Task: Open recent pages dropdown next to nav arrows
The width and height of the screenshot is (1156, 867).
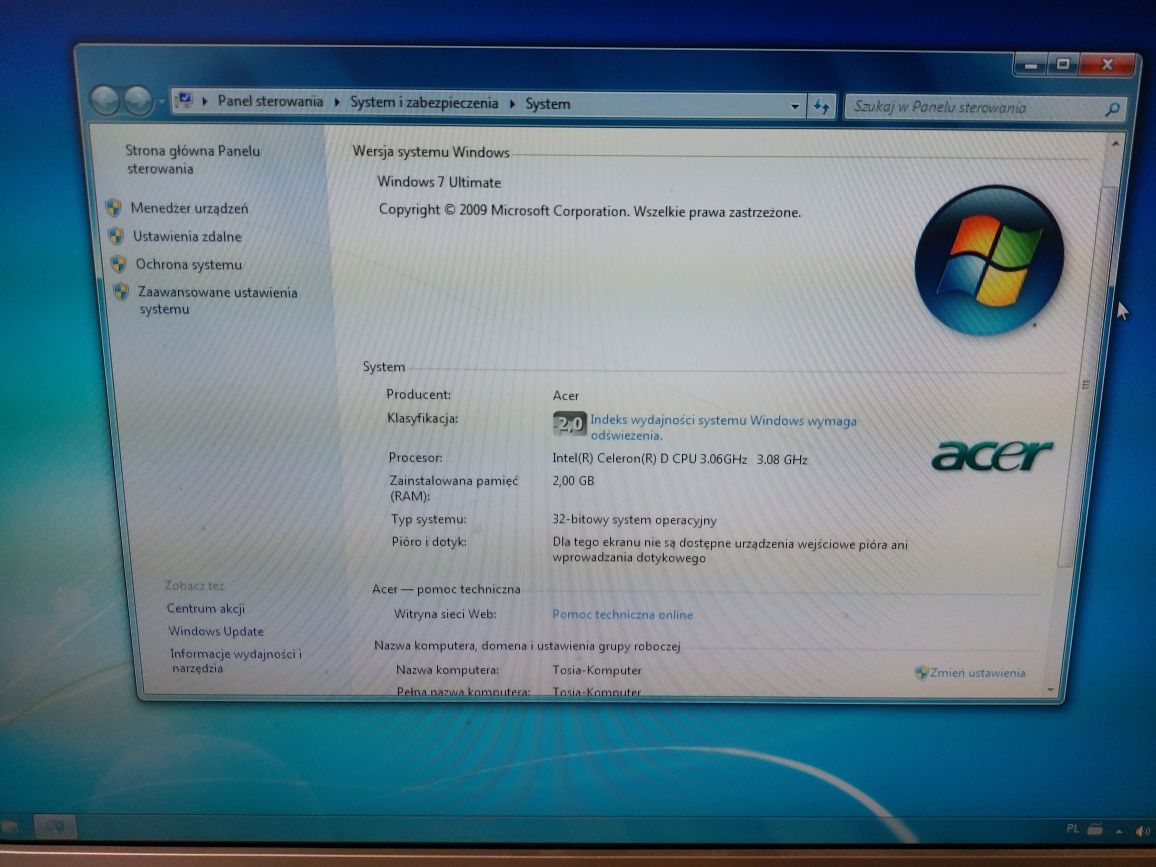Action: (x=161, y=102)
